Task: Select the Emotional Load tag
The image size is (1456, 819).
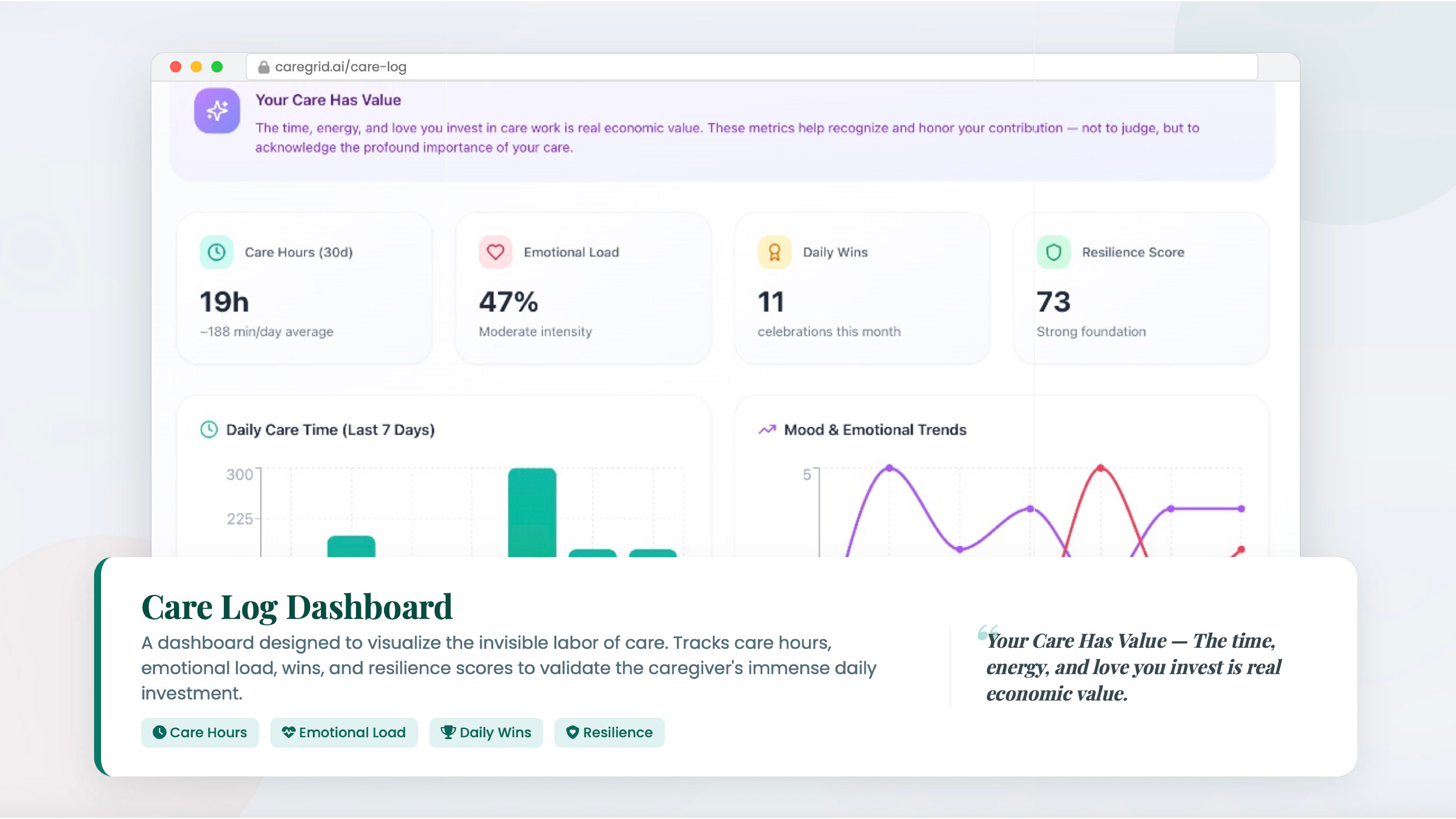Action: point(344,733)
